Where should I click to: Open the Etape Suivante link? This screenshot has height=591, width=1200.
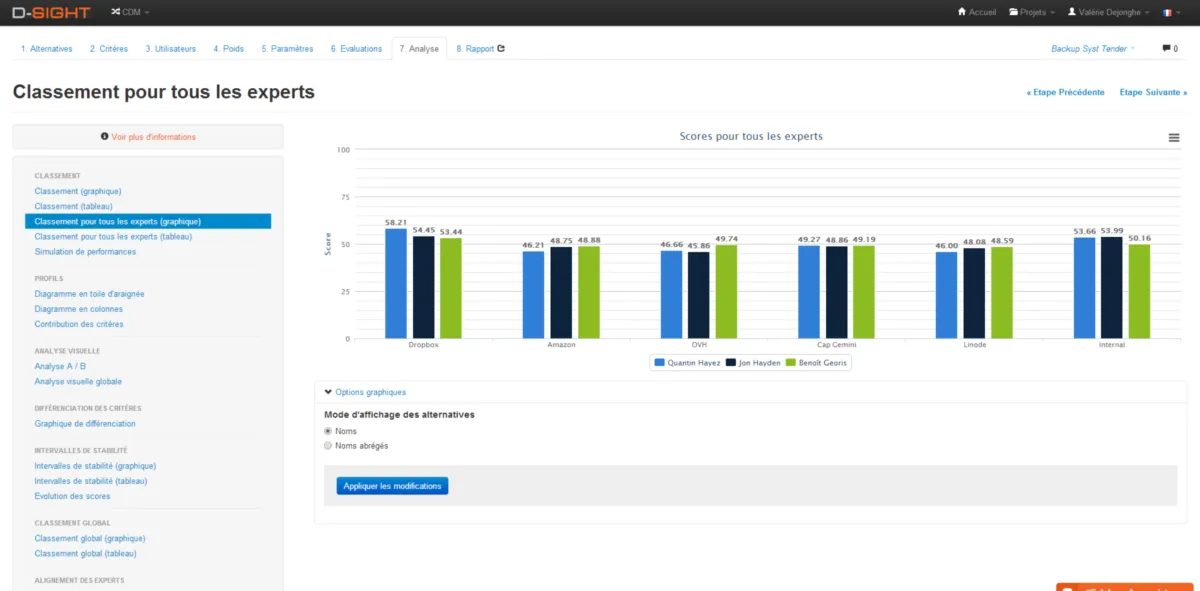pos(1153,92)
